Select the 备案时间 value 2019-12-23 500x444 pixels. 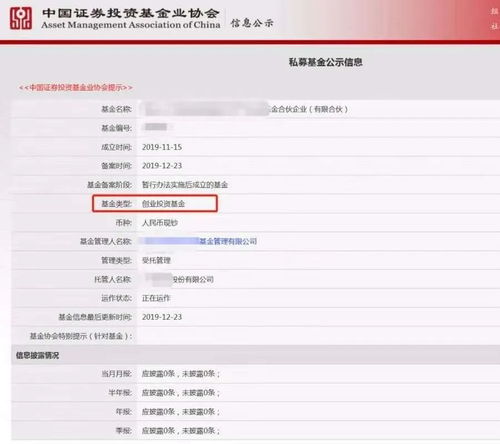click(x=162, y=166)
